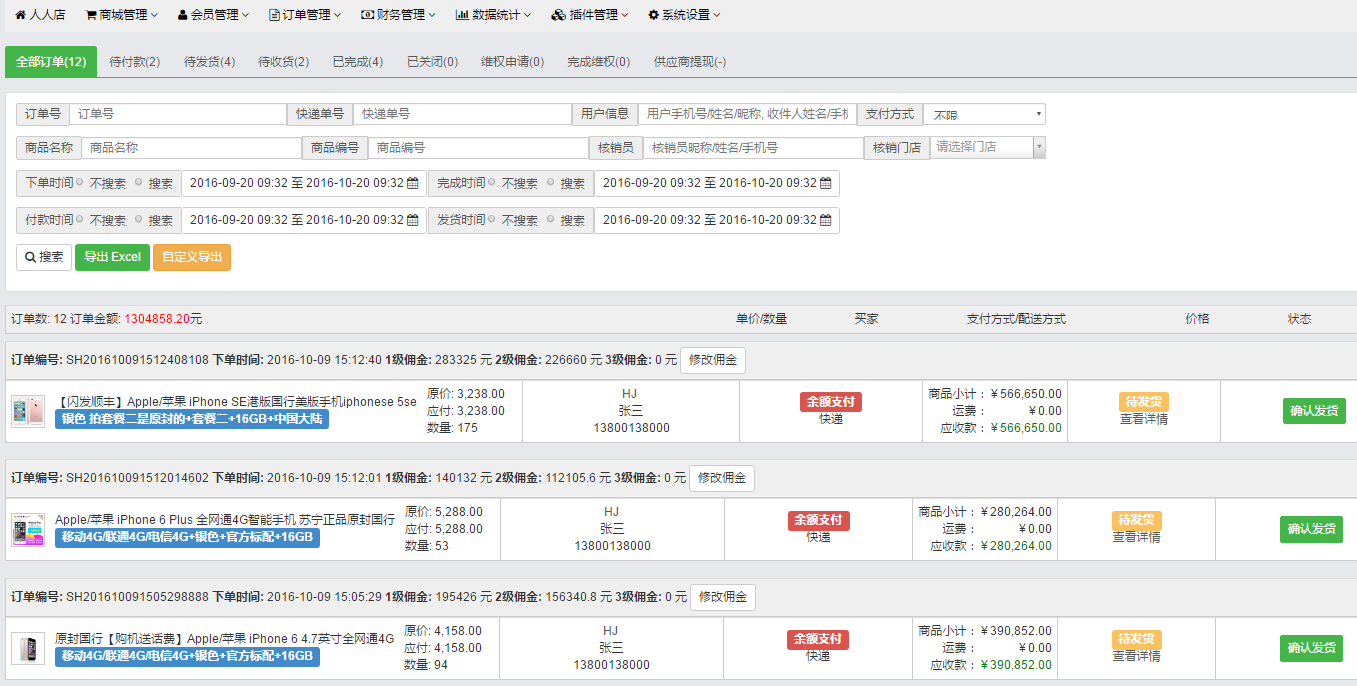Viewport: 1357px width, 686px height.
Task: Select 搜索 radio for 完成时间
Action: (551, 183)
